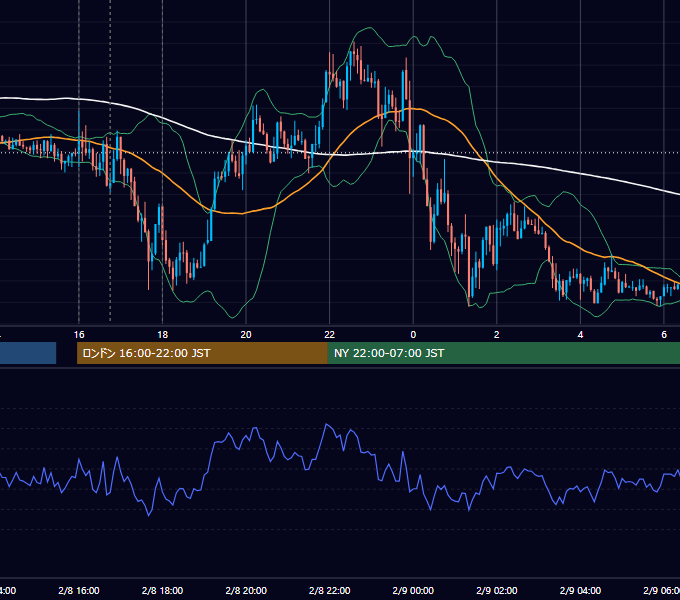Click the 2/8 22:00 time label
Image resolution: width=680 pixels, height=600 pixels.
[330, 590]
